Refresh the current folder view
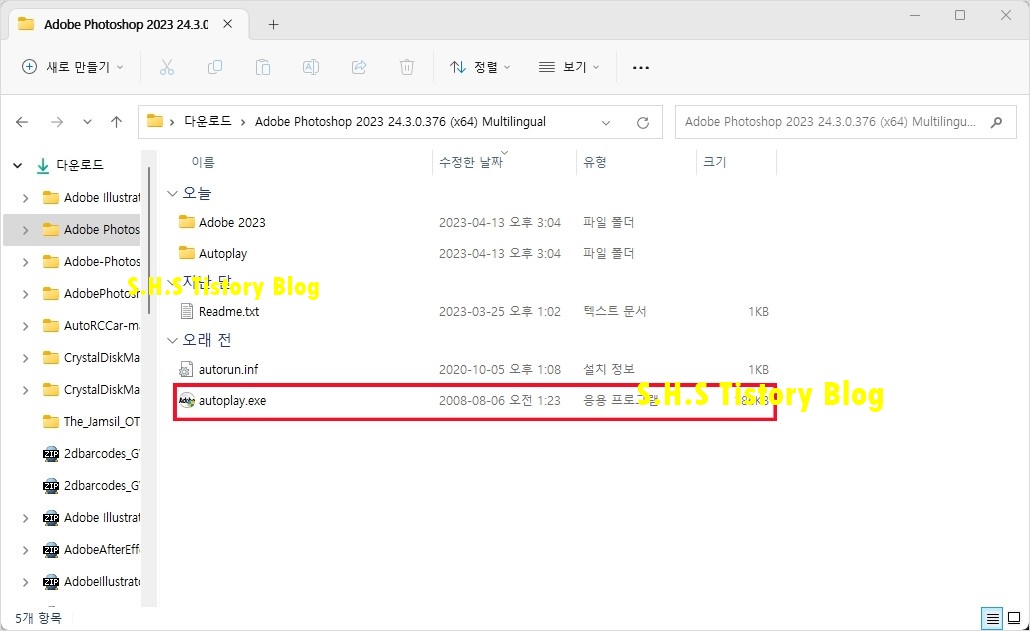Screen dimensions: 1030x631 click(x=643, y=122)
